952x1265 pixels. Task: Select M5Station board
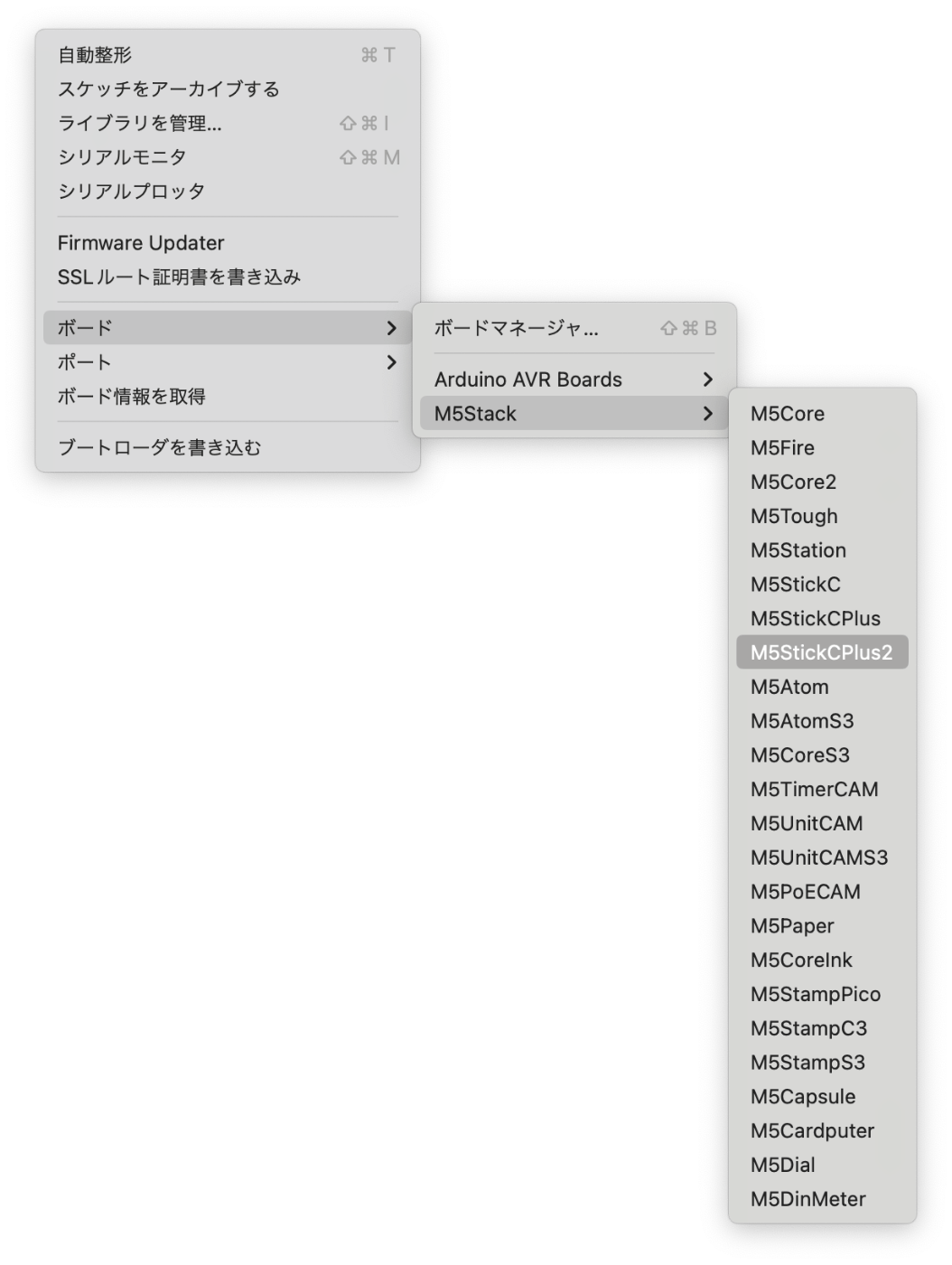822,550
